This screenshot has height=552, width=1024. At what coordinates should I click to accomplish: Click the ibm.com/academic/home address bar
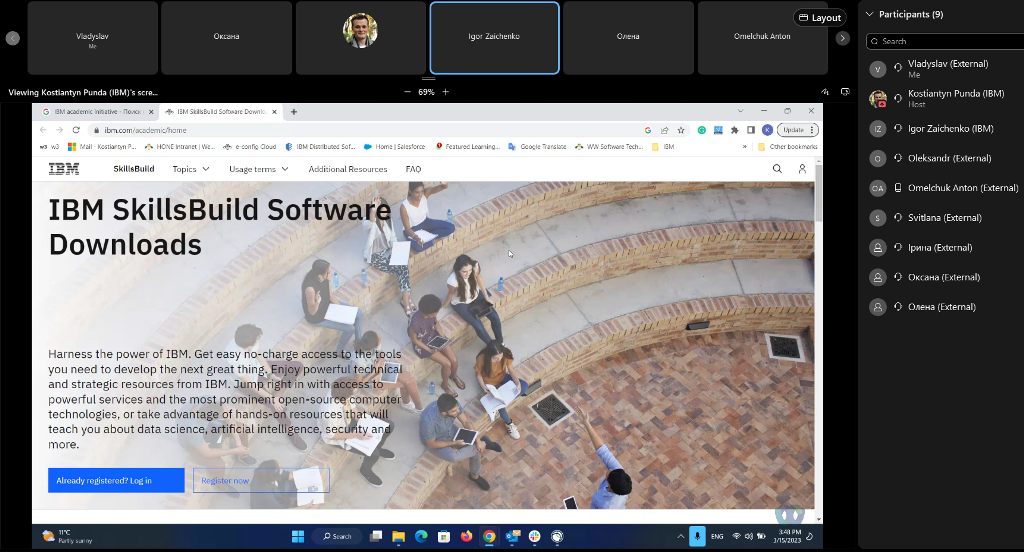click(366, 130)
